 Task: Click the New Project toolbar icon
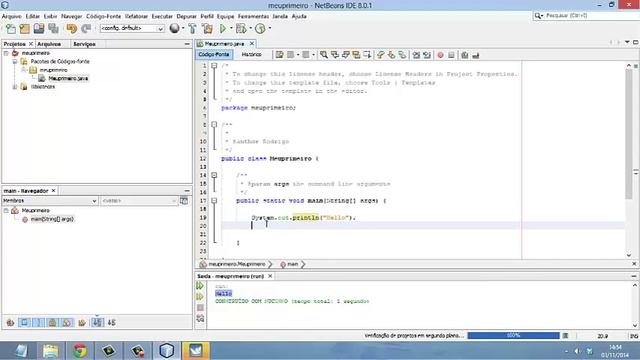24,29
